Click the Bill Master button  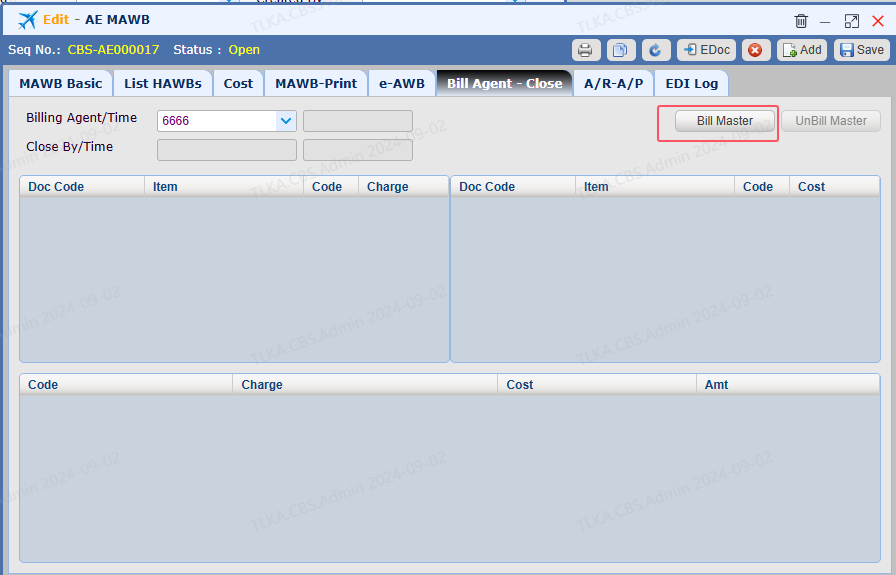point(725,121)
